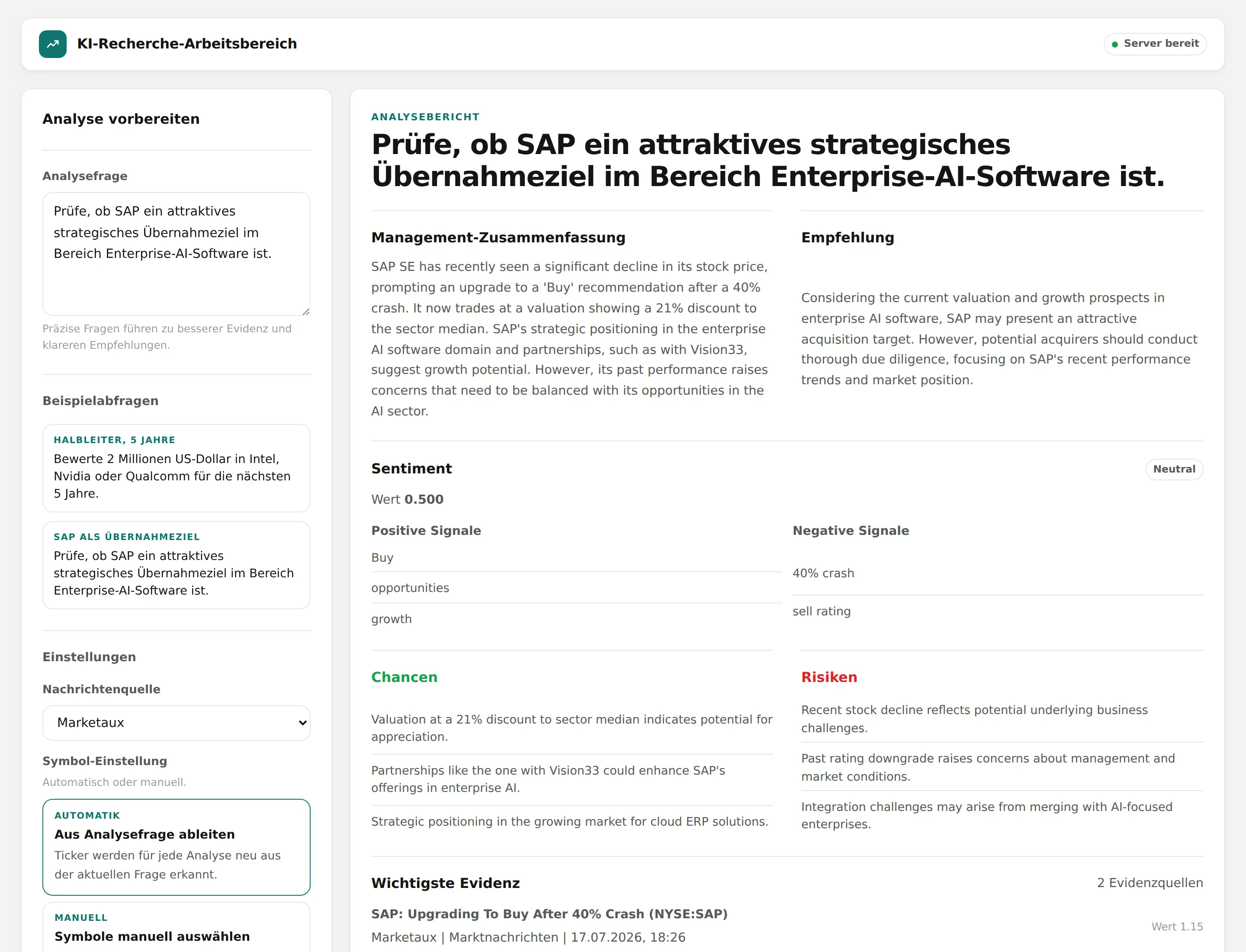Choose Manuell: Symbole manuell auswählen option
This screenshot has height=952, width=1246.
176,927
